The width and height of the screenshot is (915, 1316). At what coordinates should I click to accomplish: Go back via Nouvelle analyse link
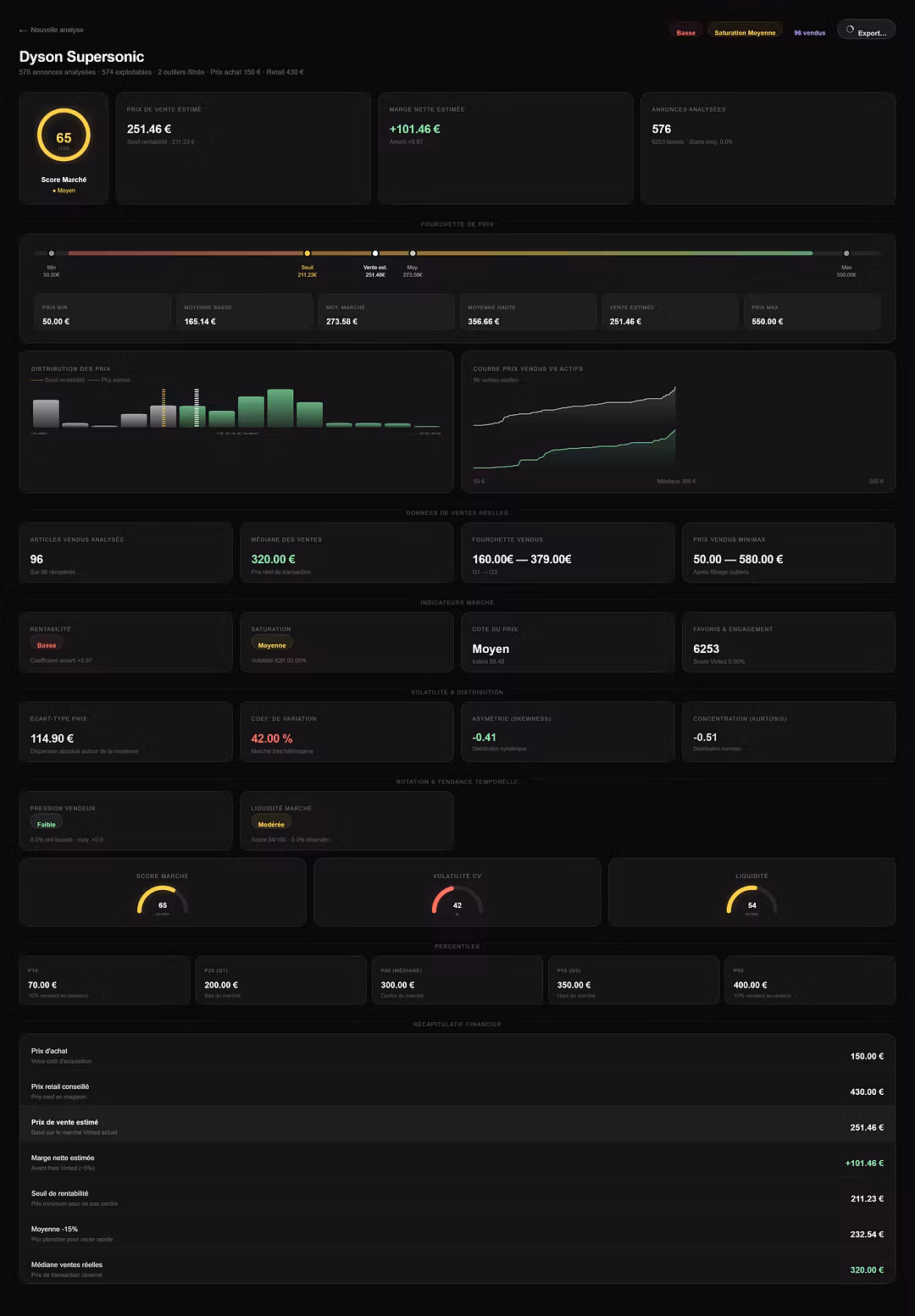click(x=51, y=30)
